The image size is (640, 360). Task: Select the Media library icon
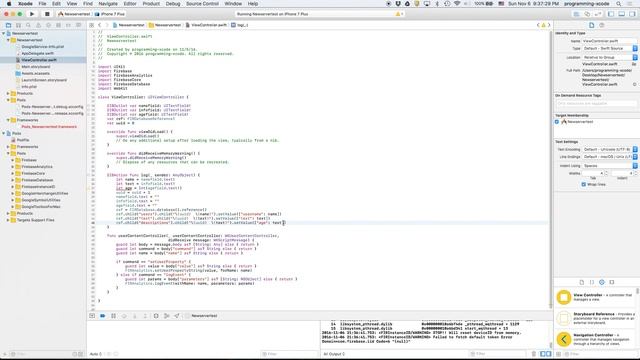coord(611,282)
